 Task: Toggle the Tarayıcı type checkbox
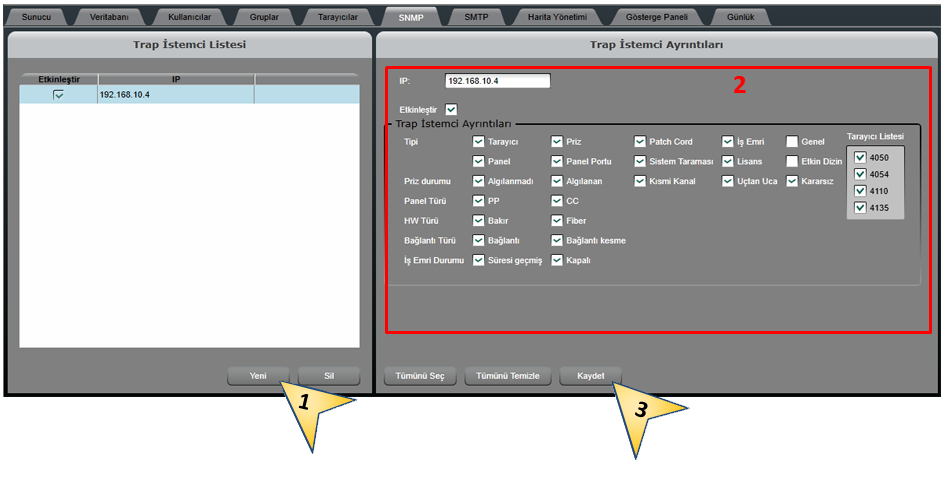pos(478,142)
